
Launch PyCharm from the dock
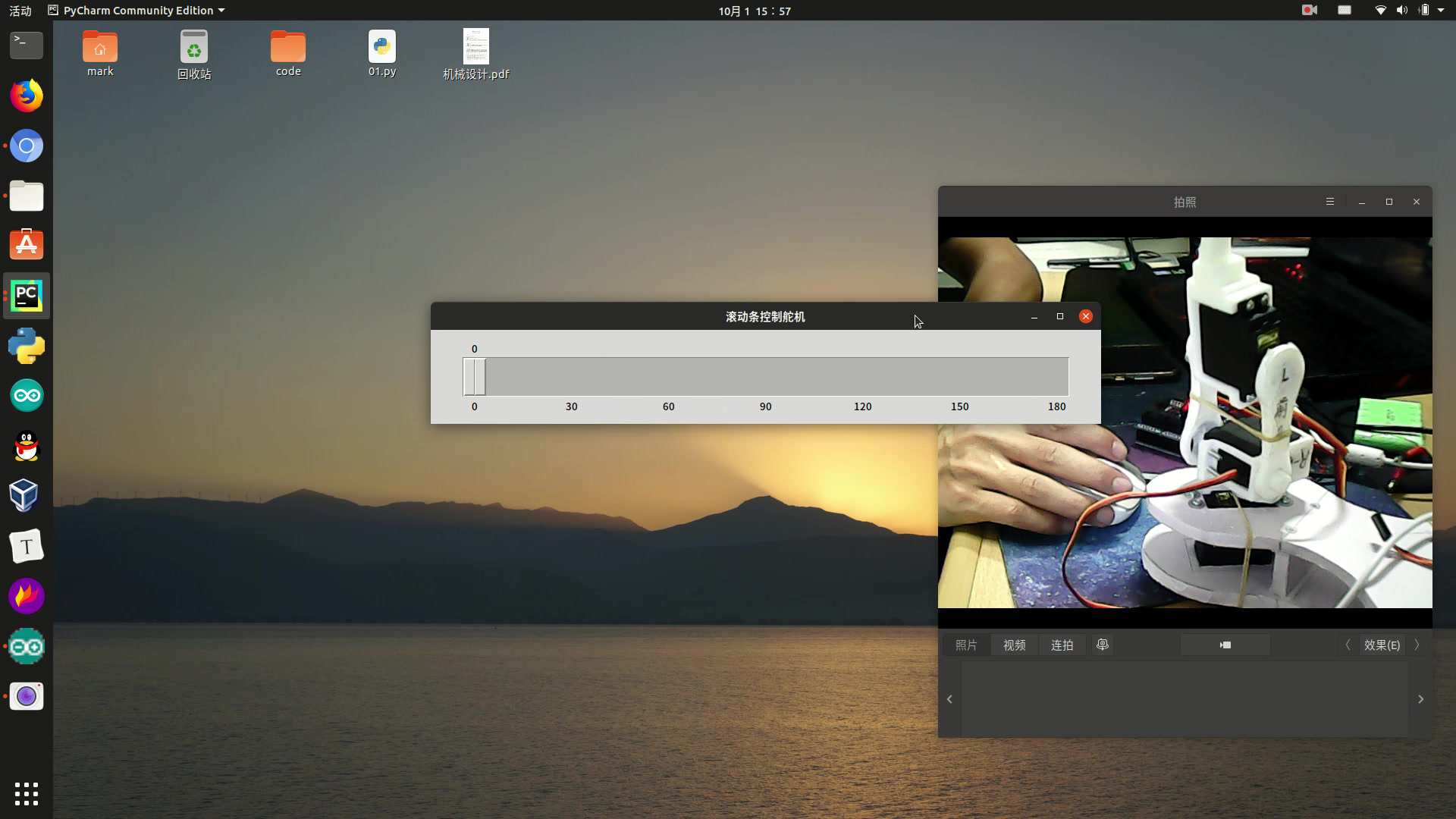coord(27,296)
